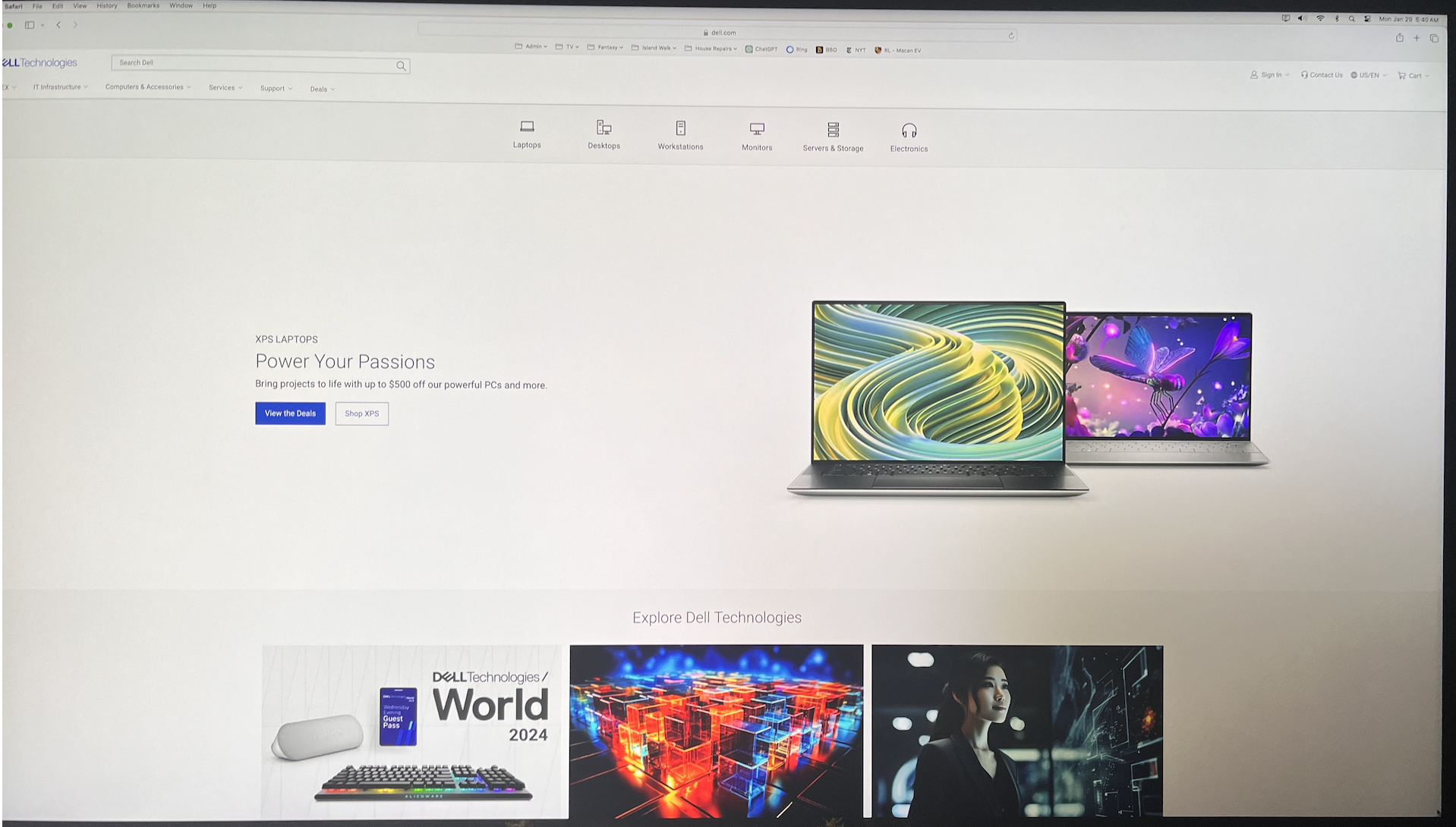The image size is (1456, 827).
Task: Open the Help menu
Action: point(210,5)
